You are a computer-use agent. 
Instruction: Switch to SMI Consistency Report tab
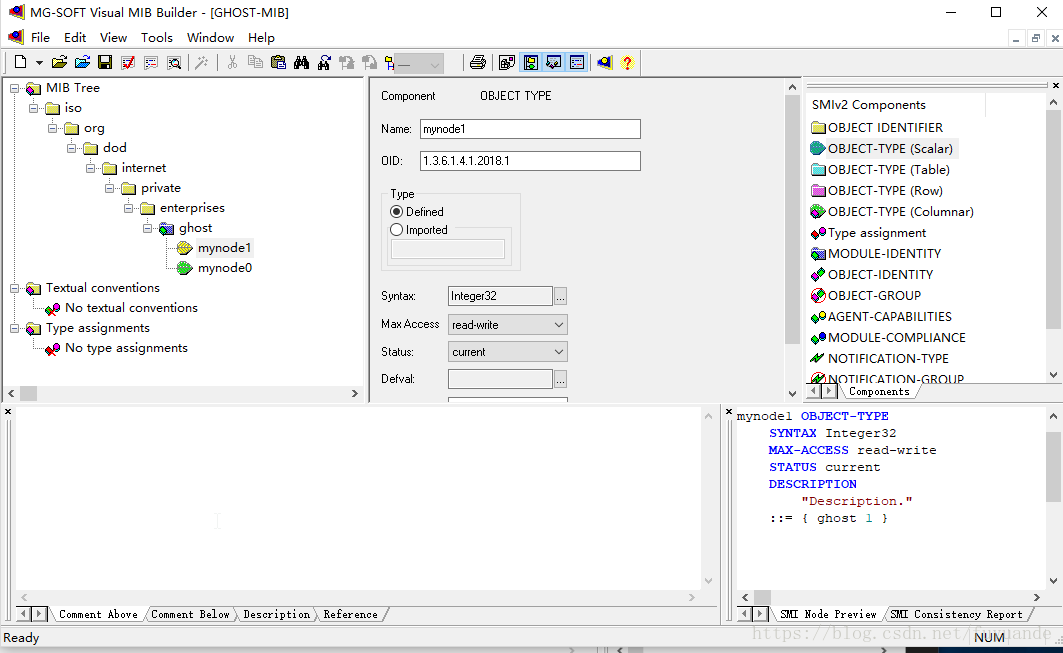956,614
